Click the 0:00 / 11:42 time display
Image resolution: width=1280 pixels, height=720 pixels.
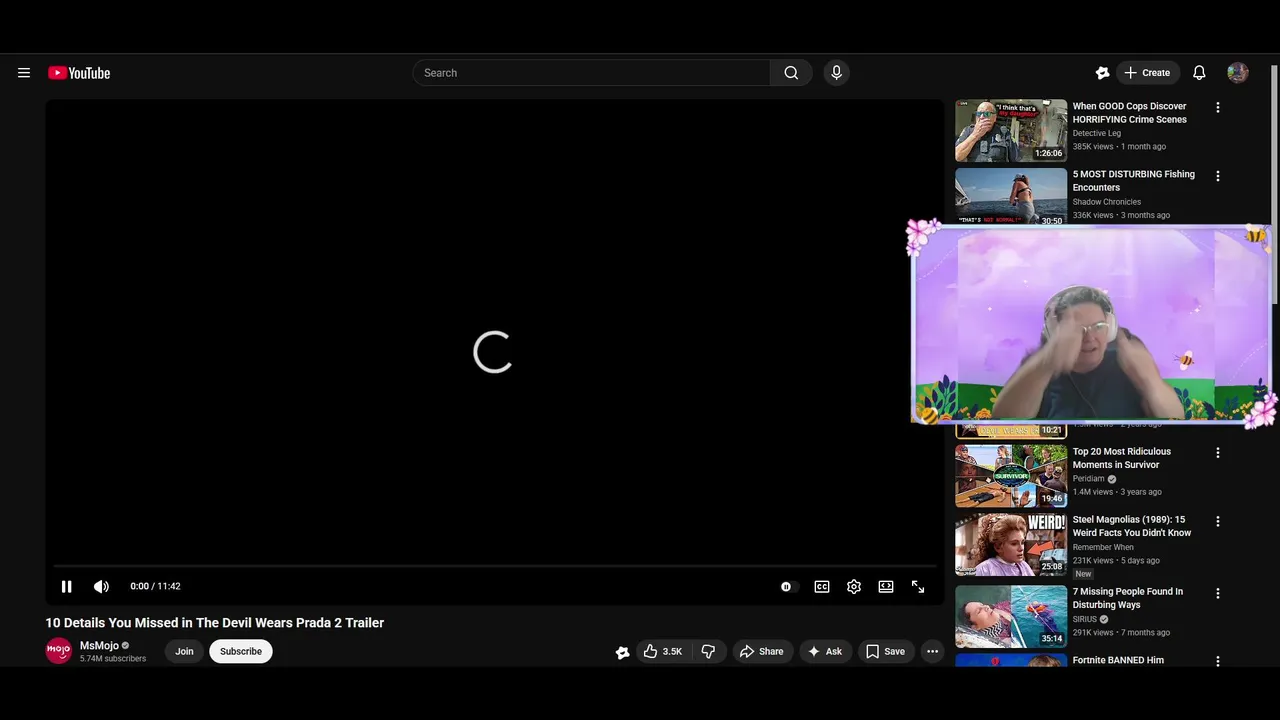coord(155,587)
